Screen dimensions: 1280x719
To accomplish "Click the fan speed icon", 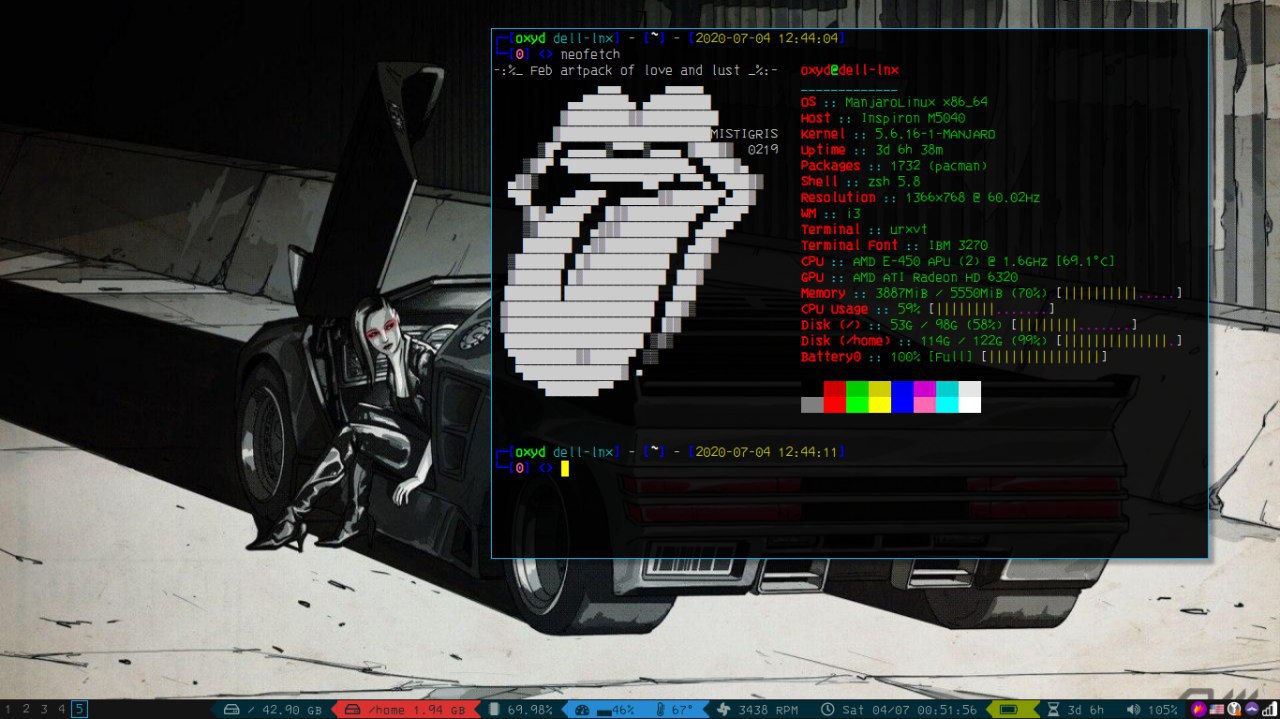I will pyautogui.click(x=724, y=709).
